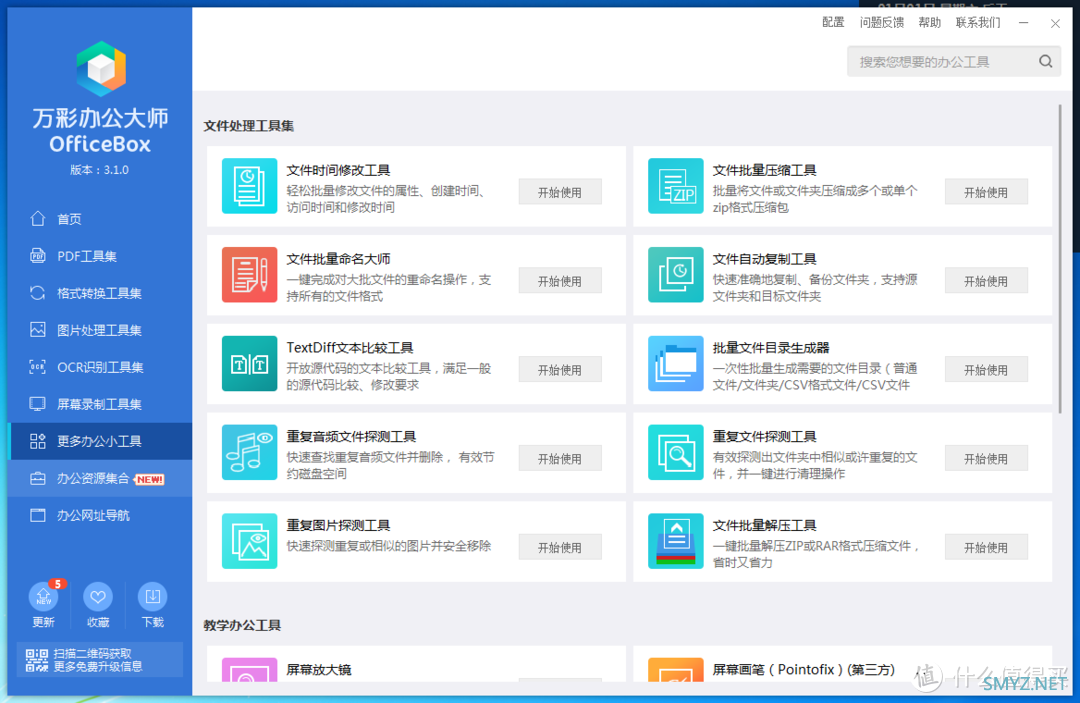Click 开始使用 for 文件自动复制工具
1080x703 pixels.
(x=986, y=281)
